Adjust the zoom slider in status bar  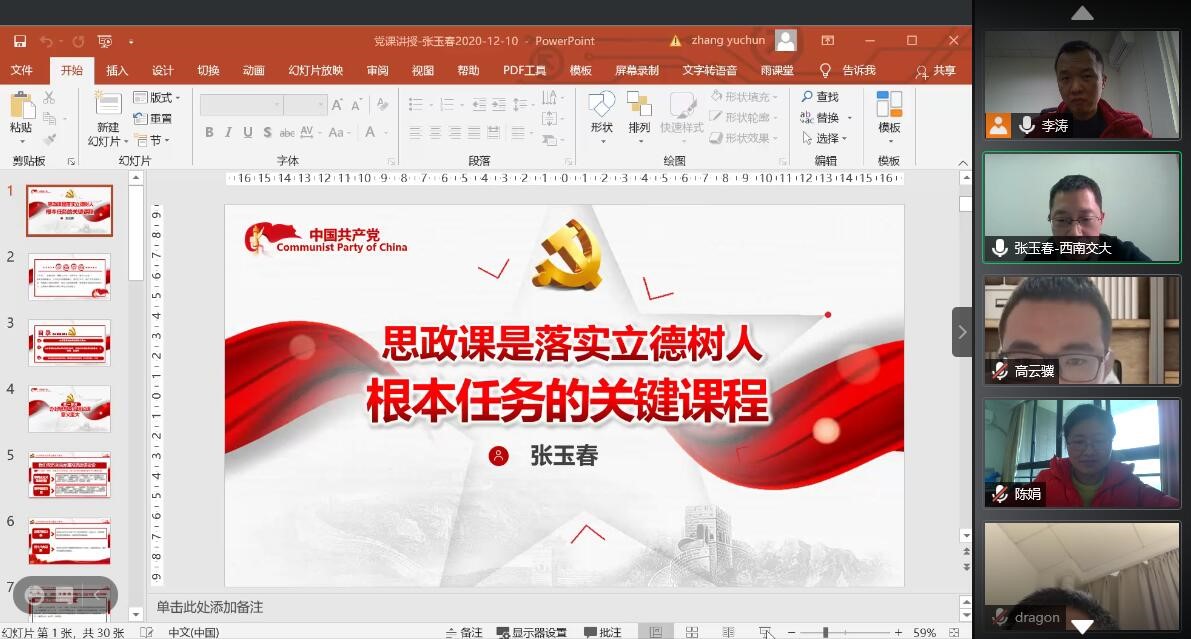pyautogui.click(x=826, y=632)
